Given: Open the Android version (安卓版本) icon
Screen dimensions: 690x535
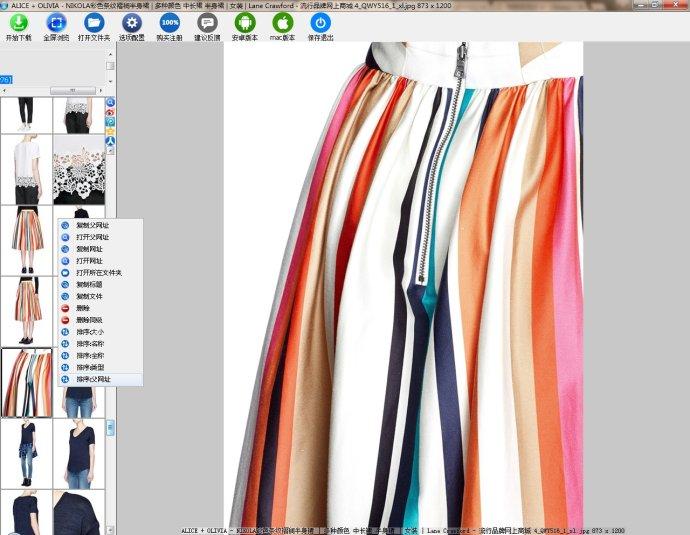Looking at the screenshot, I should (245, 27).
